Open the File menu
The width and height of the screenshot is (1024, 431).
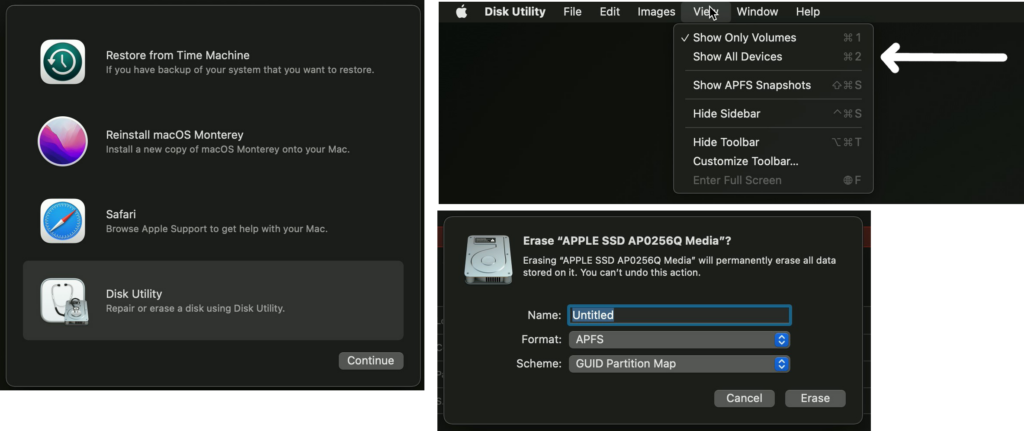pyautogui.click(x=572, y=12)
